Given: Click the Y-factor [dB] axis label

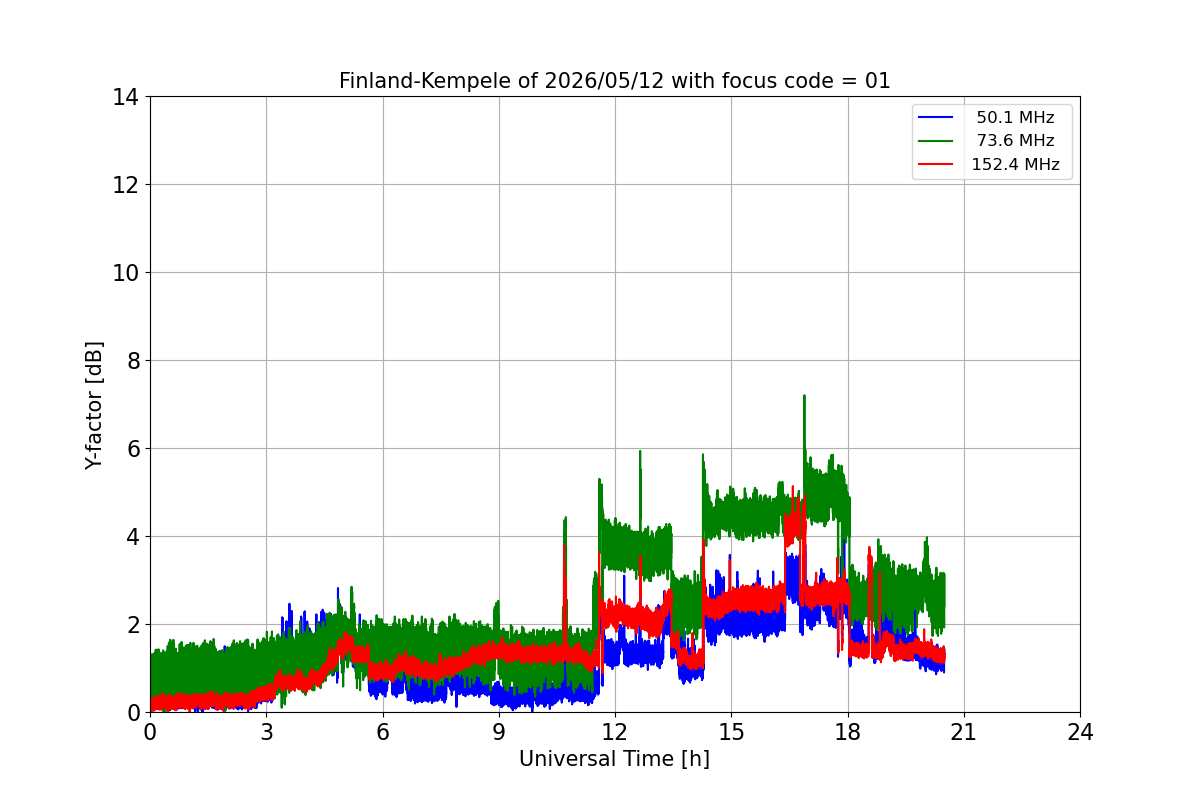Looking at the screenshot, I should [x=94, y=405].
